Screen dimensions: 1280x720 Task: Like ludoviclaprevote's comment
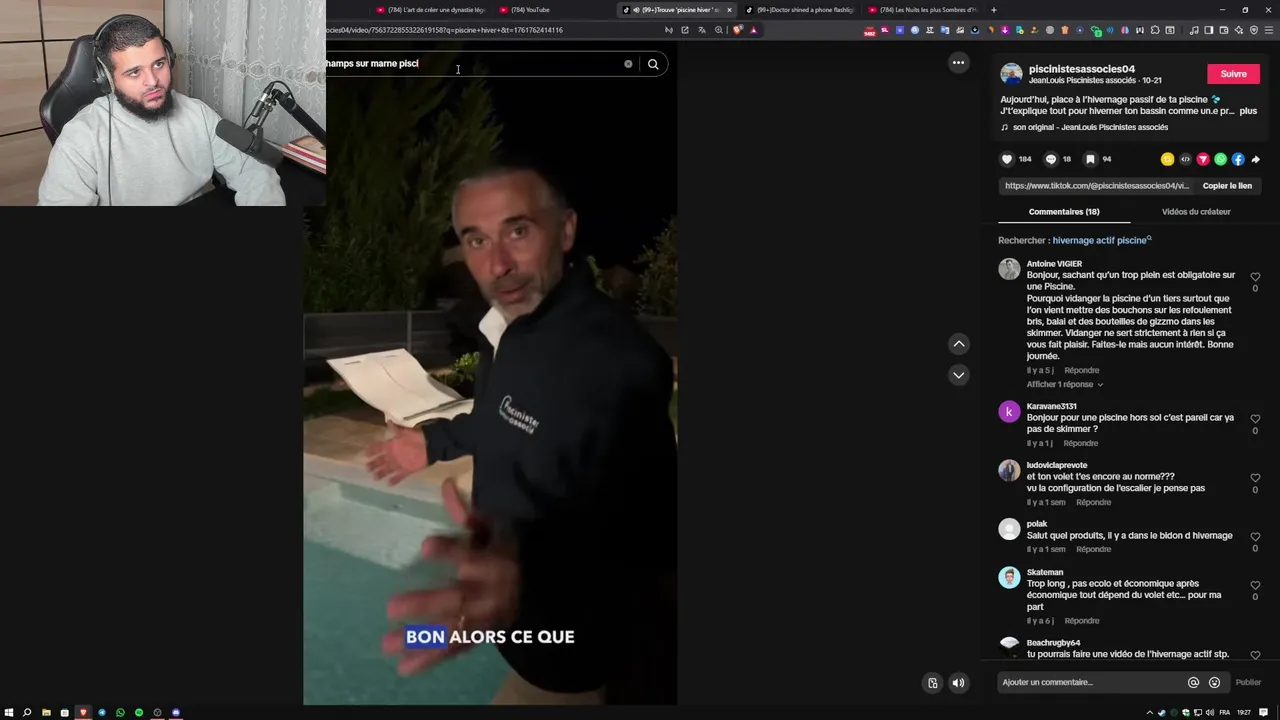coord(1255,478)
